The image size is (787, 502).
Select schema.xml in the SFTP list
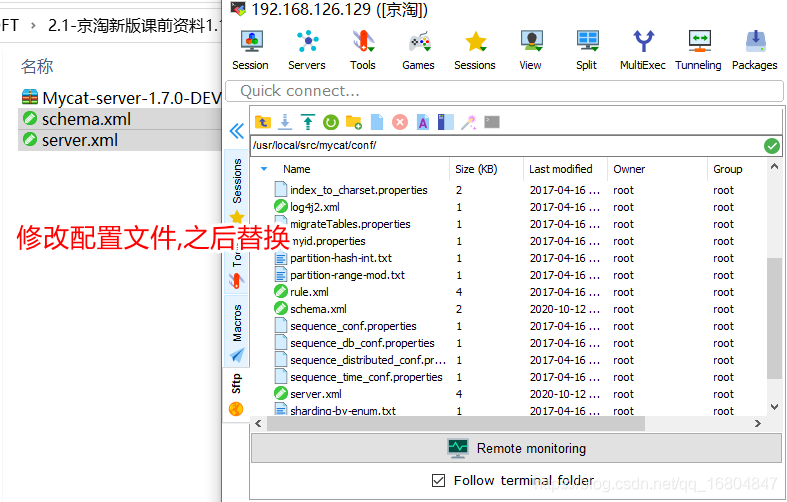coord(318,309)
